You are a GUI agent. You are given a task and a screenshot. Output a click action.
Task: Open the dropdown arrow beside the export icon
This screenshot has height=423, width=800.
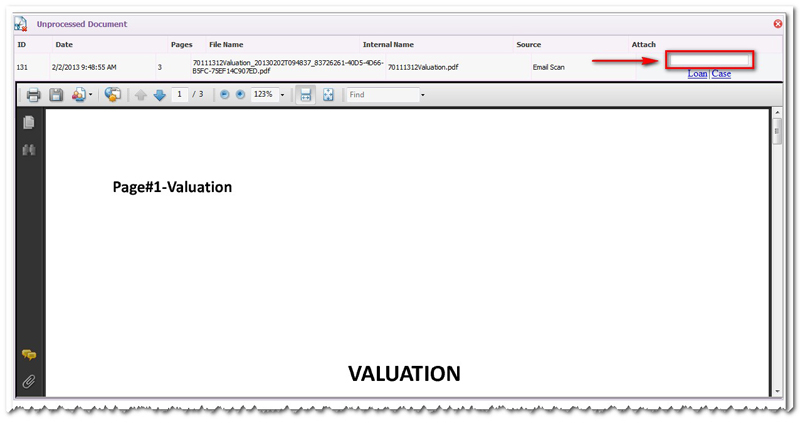[x=91, y=95]
